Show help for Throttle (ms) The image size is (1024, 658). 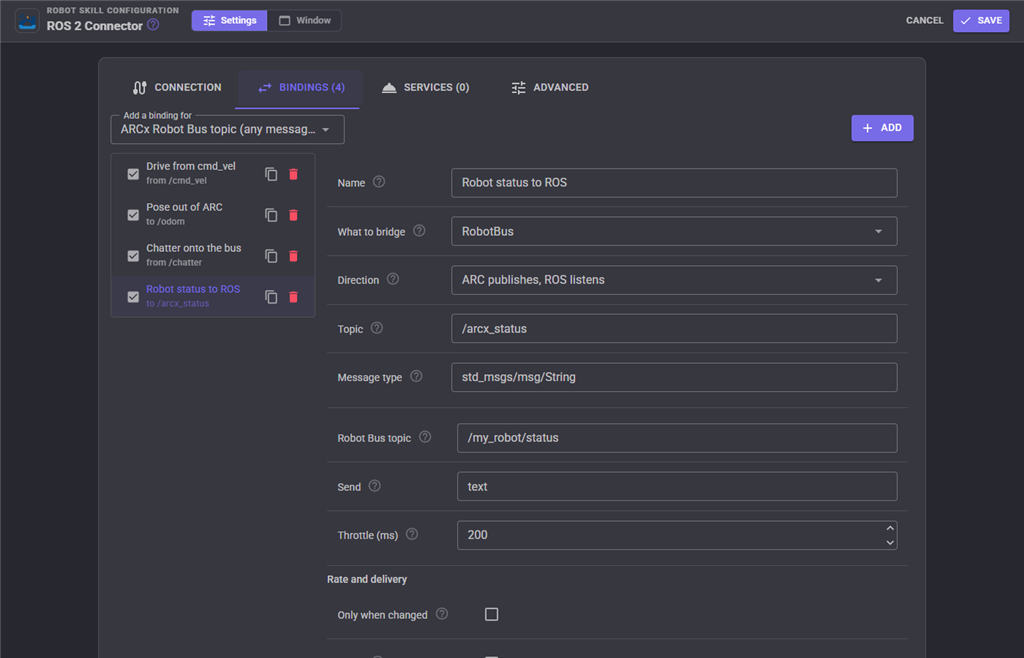coord(411,534)
